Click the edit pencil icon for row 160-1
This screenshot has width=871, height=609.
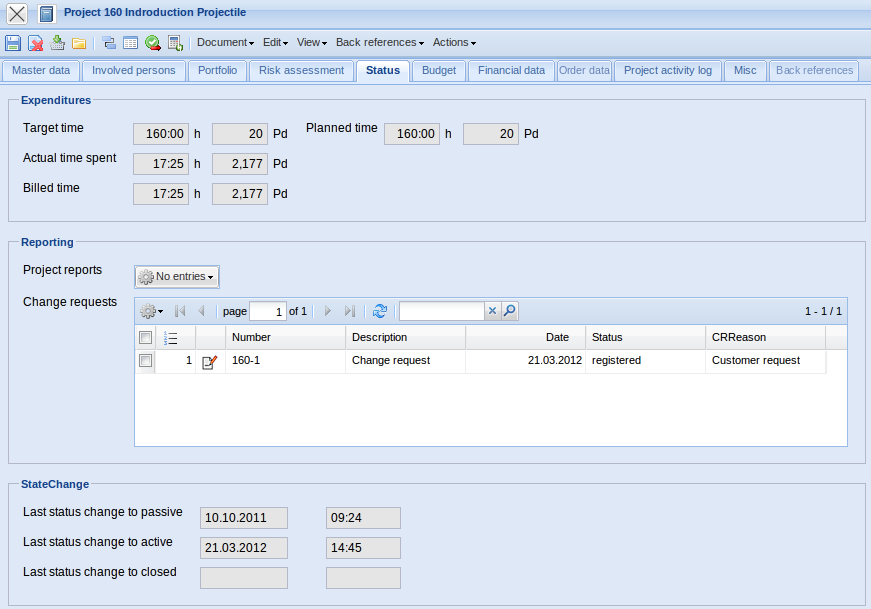[x=209, y=362]
